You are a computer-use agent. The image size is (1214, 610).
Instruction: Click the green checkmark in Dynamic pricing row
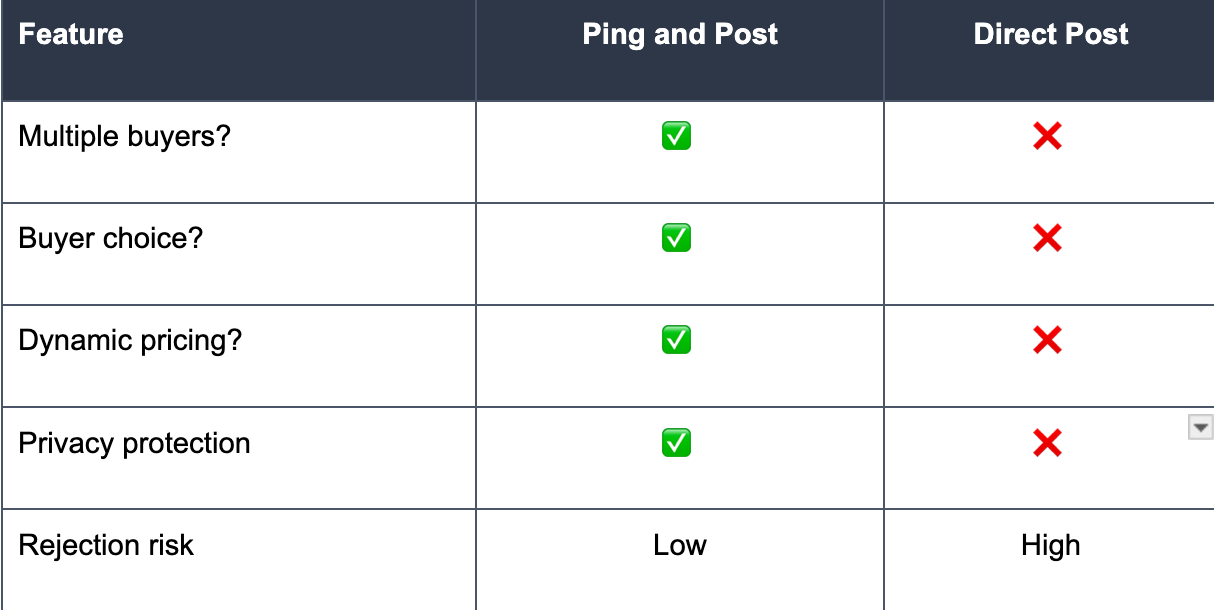[676, 340]
